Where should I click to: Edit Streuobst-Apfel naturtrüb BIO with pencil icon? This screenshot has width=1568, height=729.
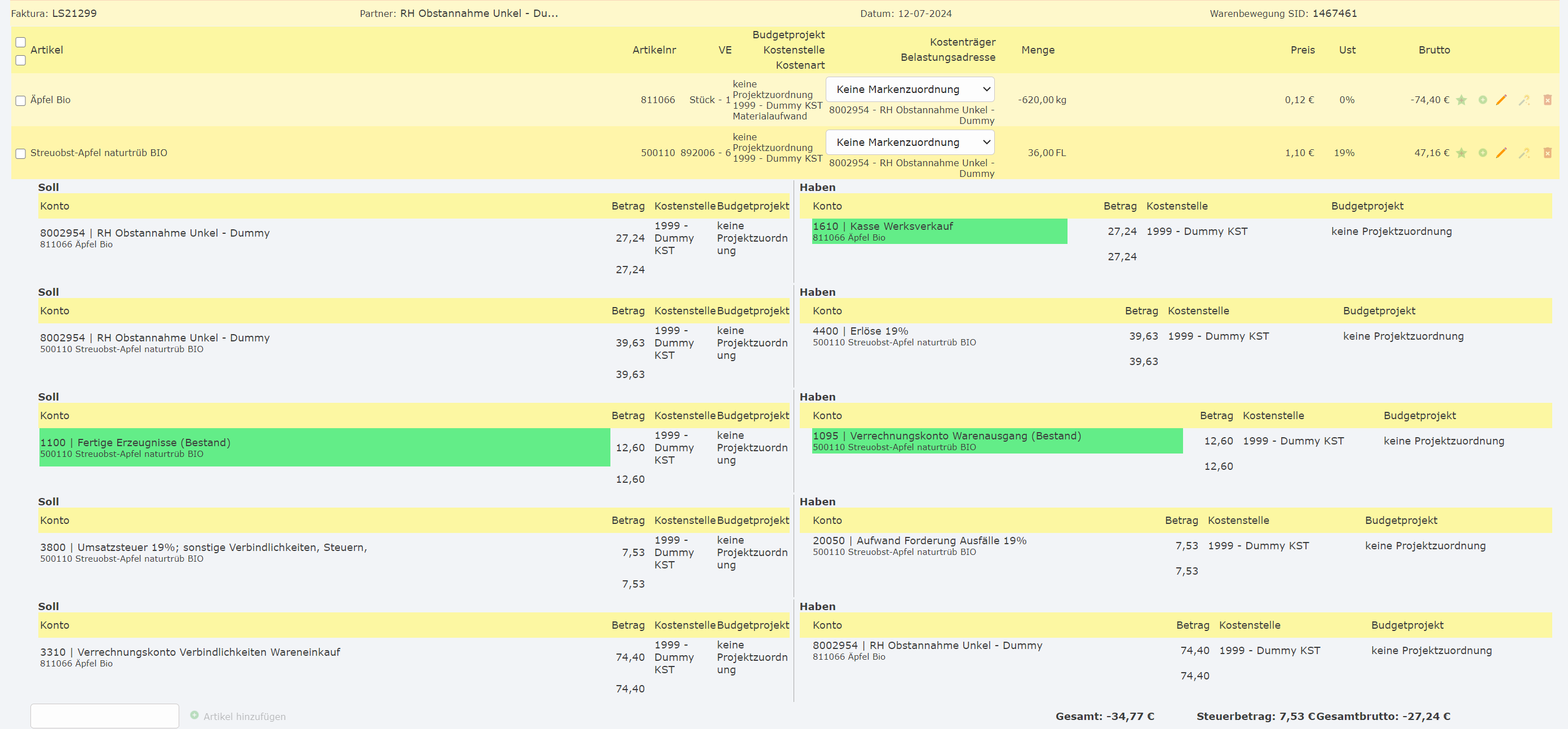1501,153
